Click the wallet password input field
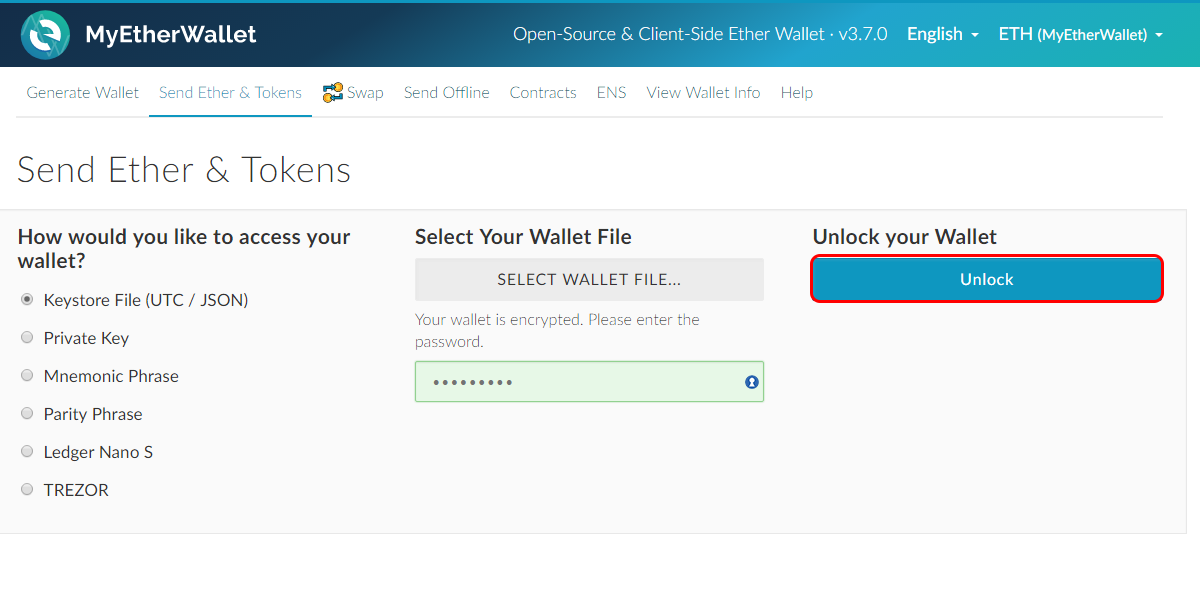 589,382
